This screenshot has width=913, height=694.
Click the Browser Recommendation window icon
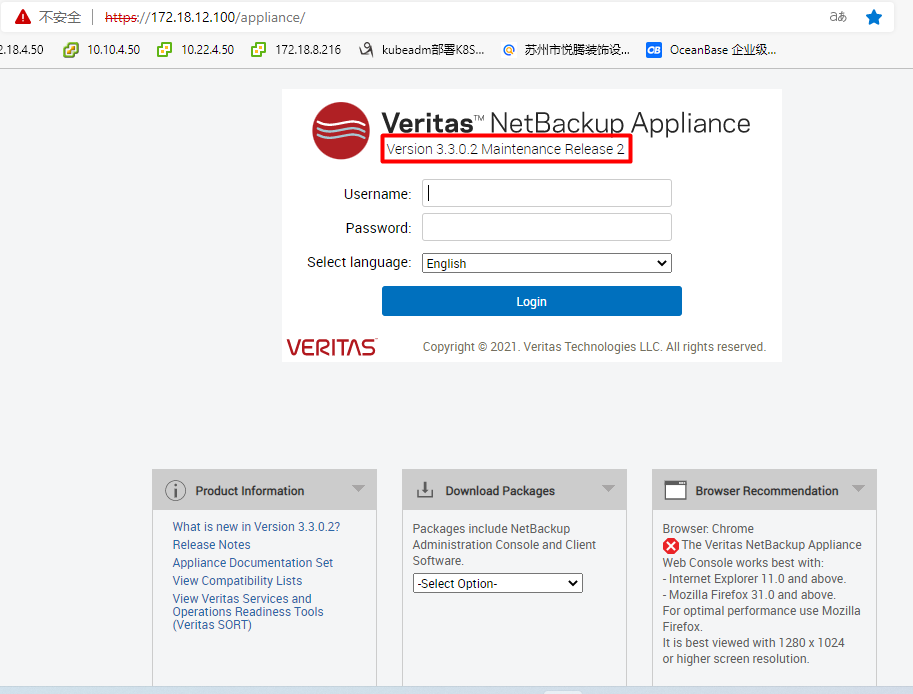[675, 490]
